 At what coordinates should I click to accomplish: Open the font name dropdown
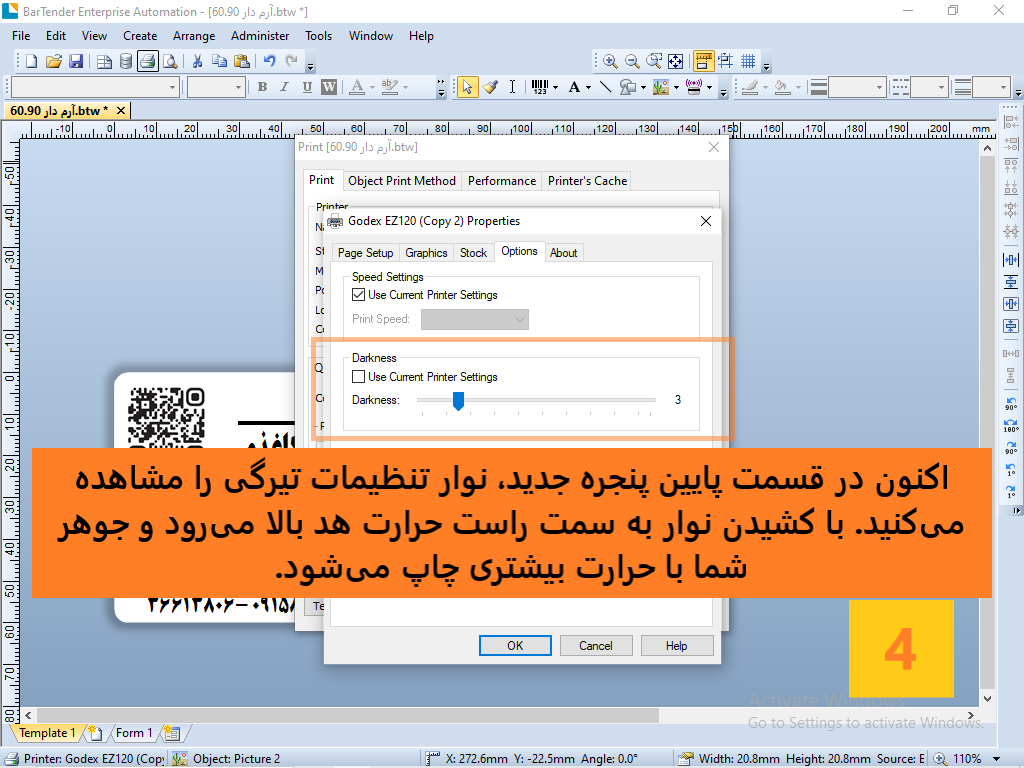coord(95,87)
